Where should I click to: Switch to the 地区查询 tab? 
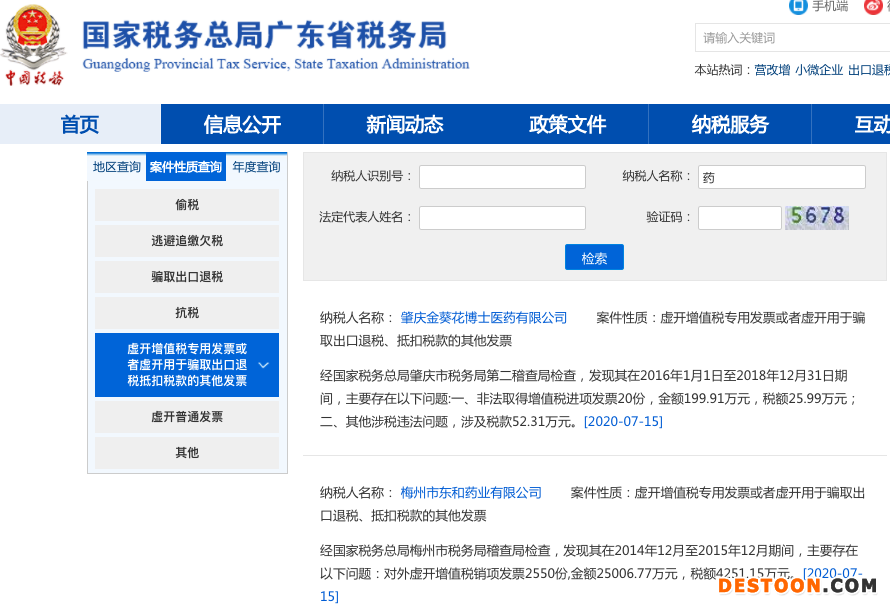[x=117, y=167]
